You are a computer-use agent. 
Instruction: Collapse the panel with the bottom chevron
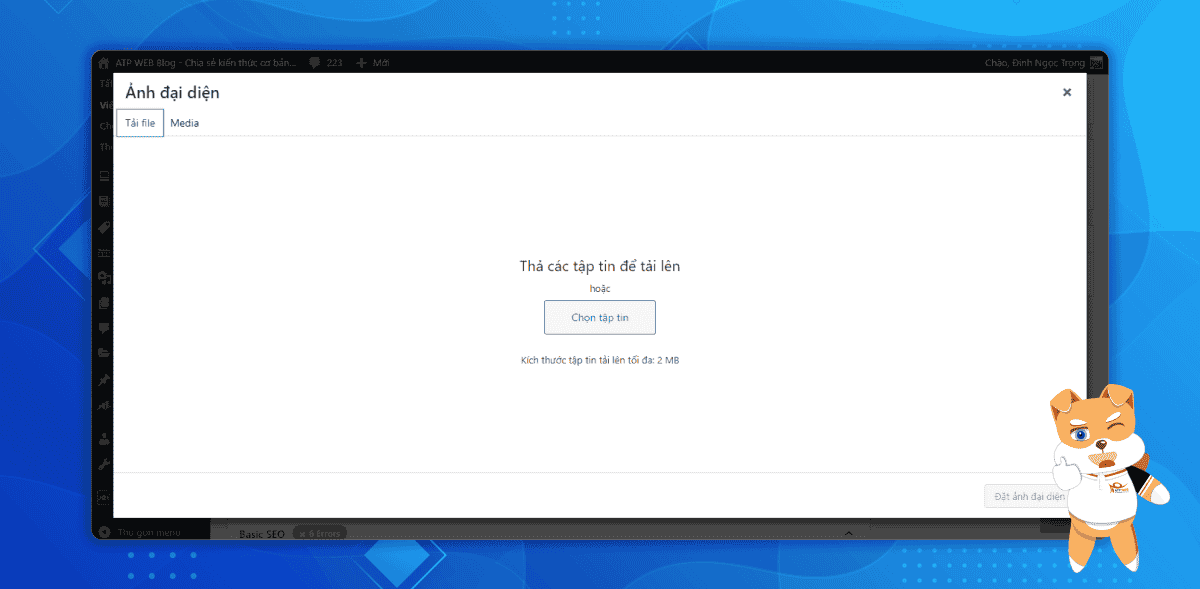(848, 533)
